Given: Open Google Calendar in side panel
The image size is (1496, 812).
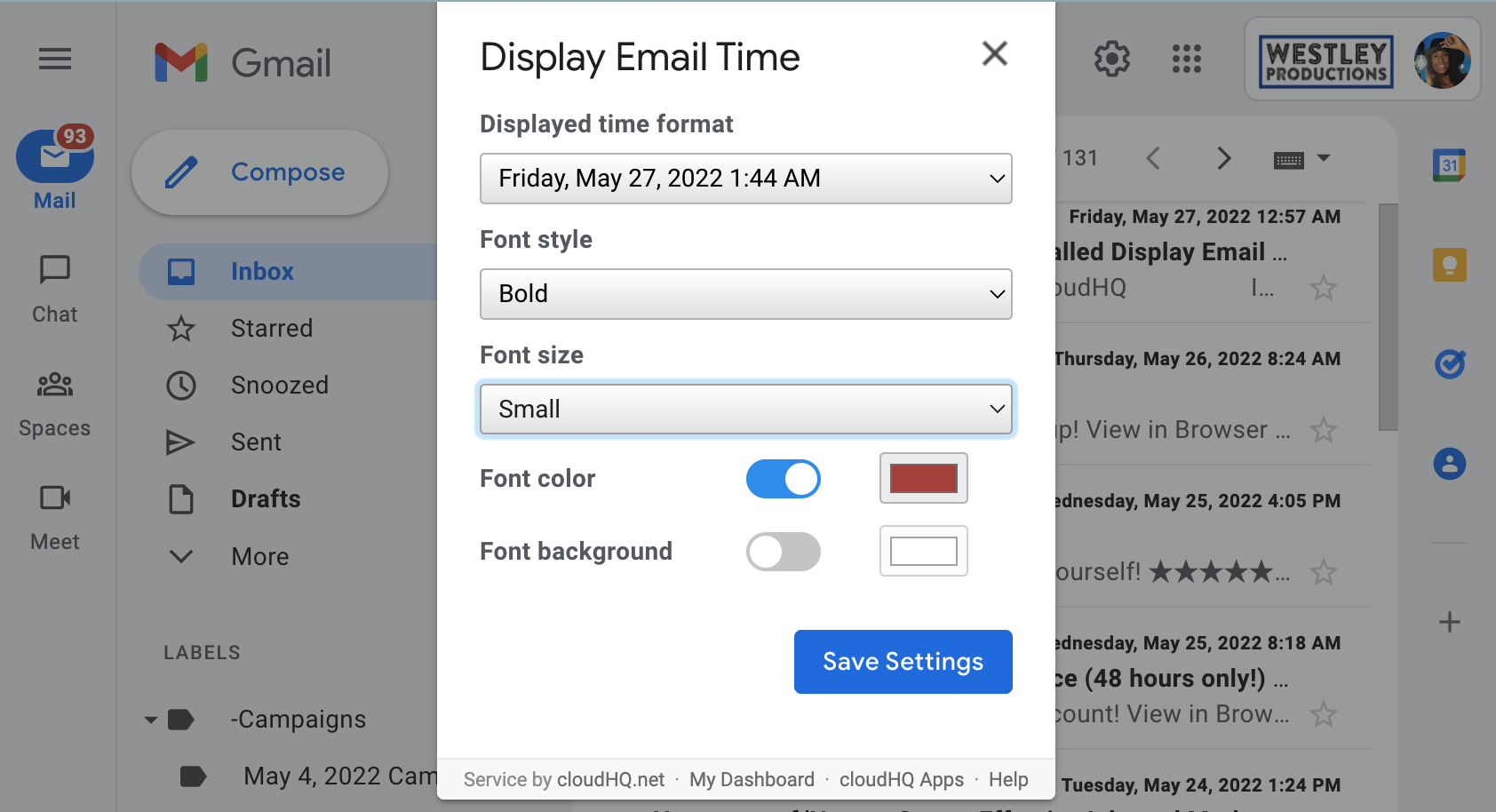Looking at the screenshot, I should pos(1449,164).
